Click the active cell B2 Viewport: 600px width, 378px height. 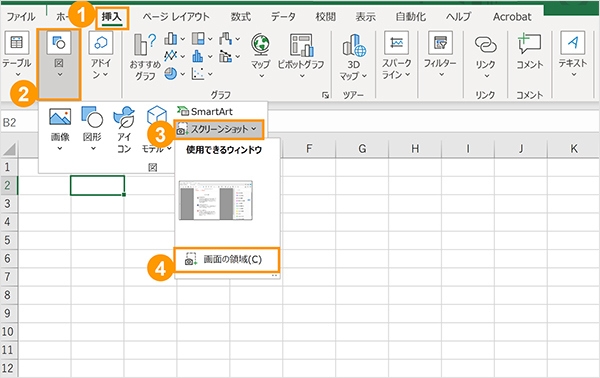pos(97,185)
